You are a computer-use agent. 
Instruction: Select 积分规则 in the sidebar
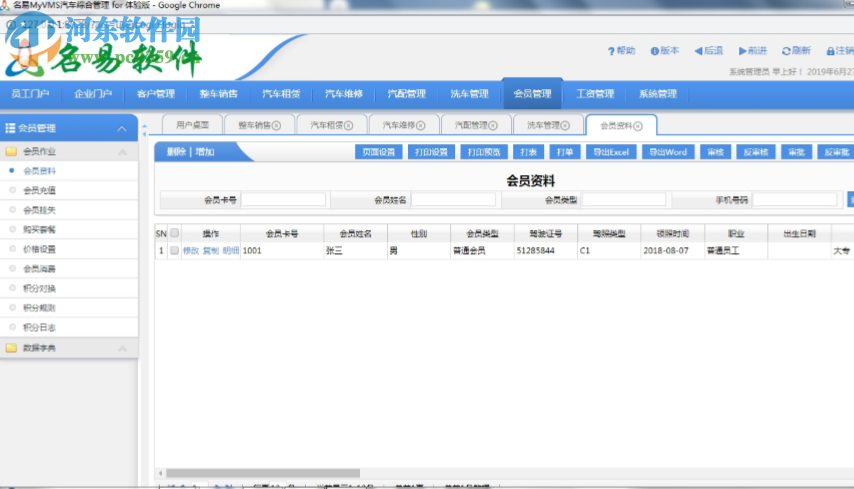coord(39,308)
